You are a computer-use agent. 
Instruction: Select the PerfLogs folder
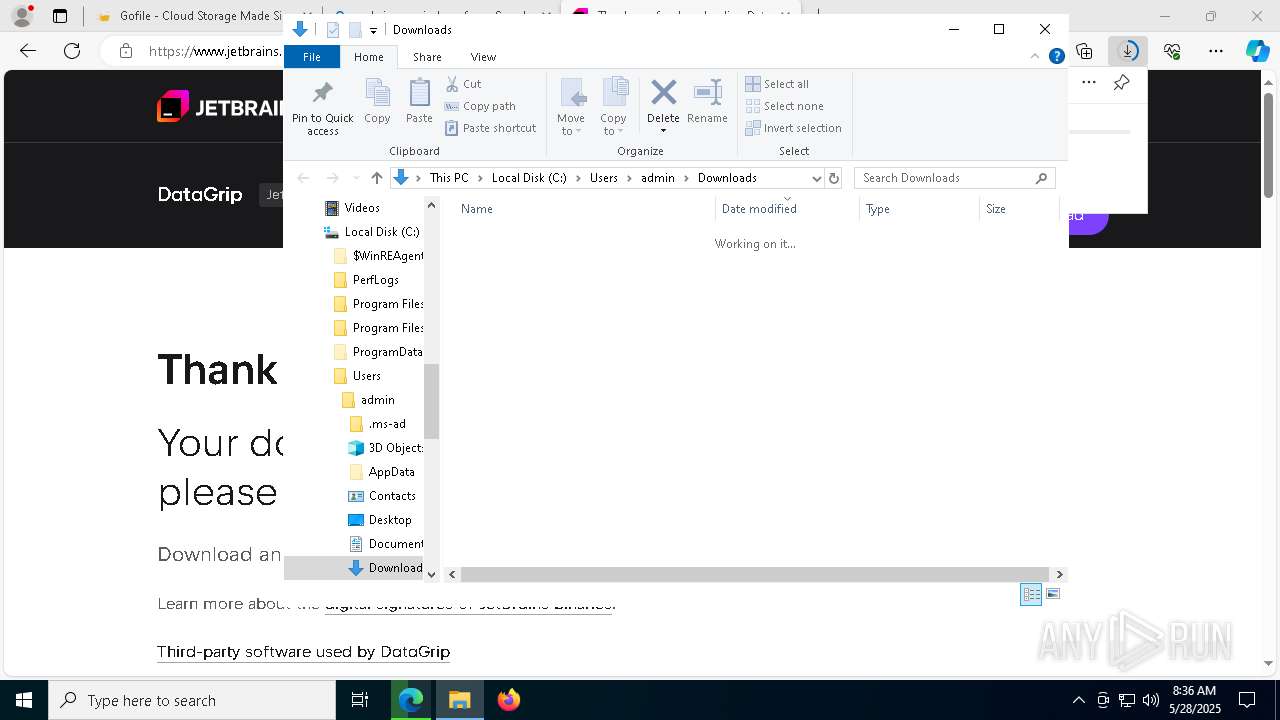[376, 280]
